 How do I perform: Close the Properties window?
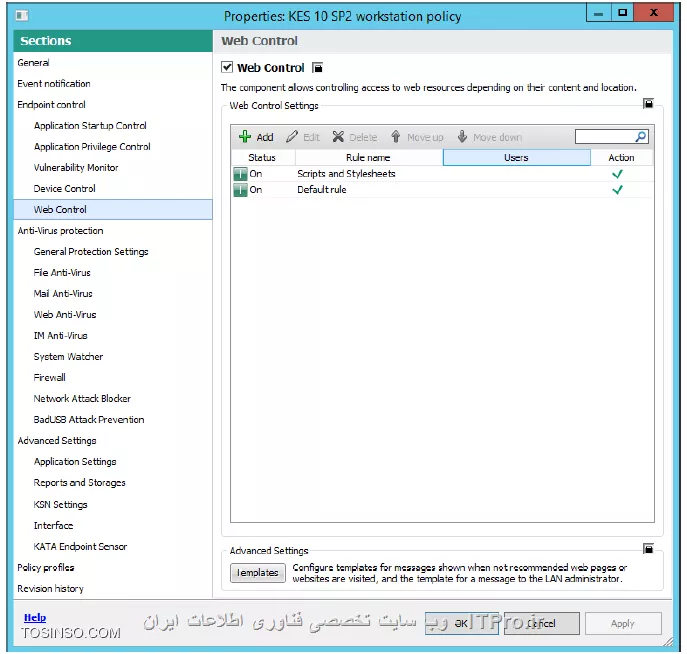click(653, 13)
